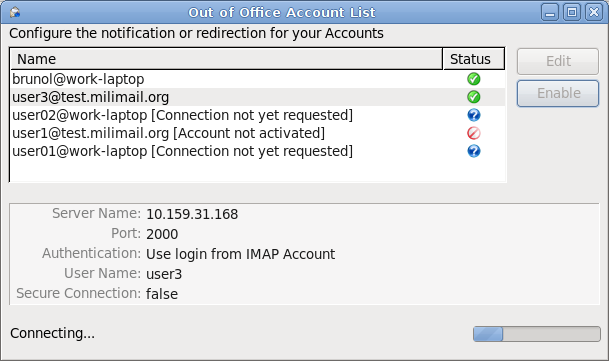Select user1@test.milimail.org [Account not activated]
Screen dimensions: 609x361
tap(258, 133)
